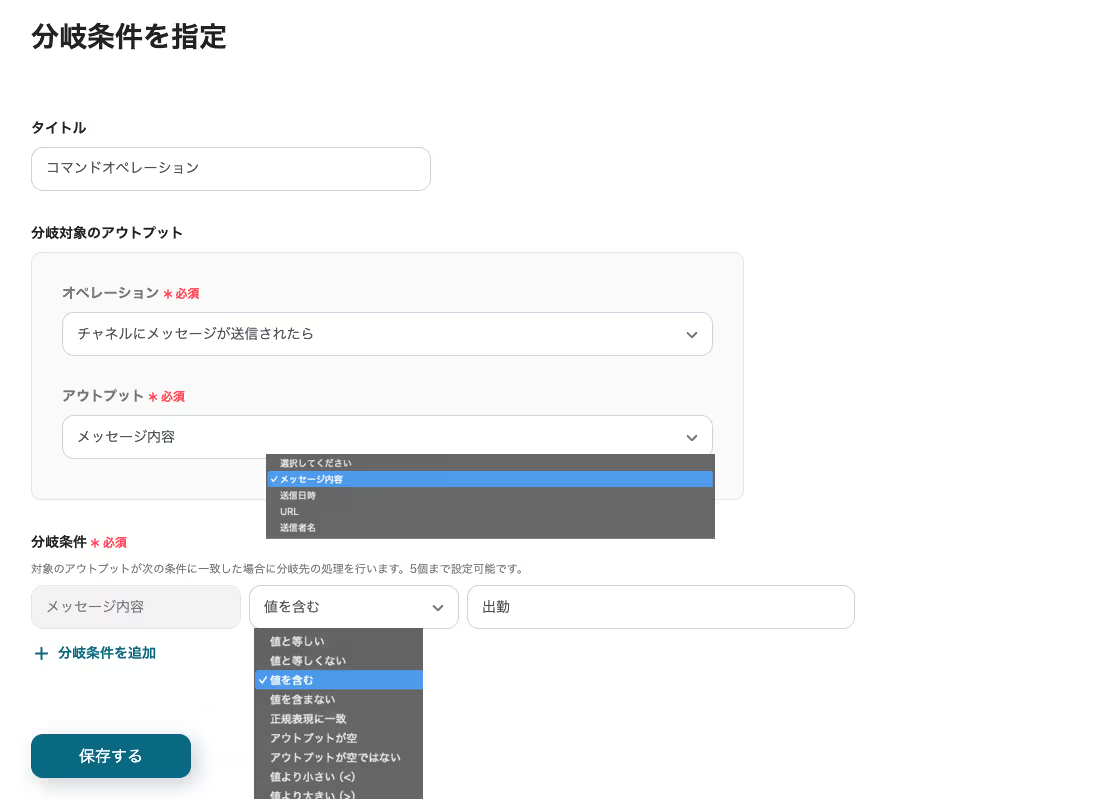Click the 分岐条件を追加 link
The image size is (1100, 799).
click(106, 653)
